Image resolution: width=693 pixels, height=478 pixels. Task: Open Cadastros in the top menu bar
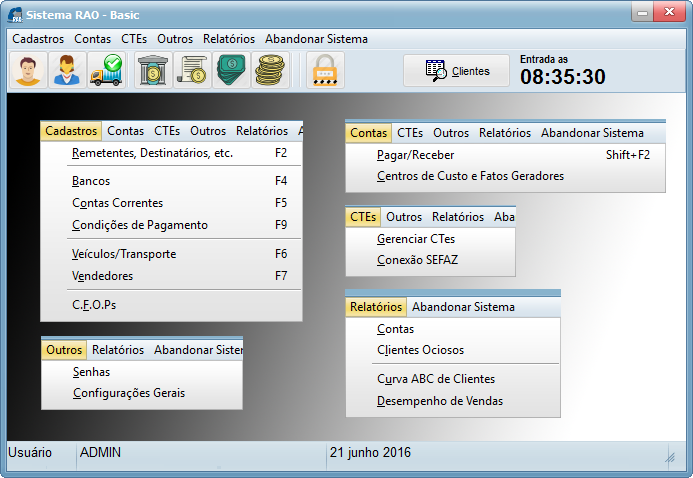38,39
